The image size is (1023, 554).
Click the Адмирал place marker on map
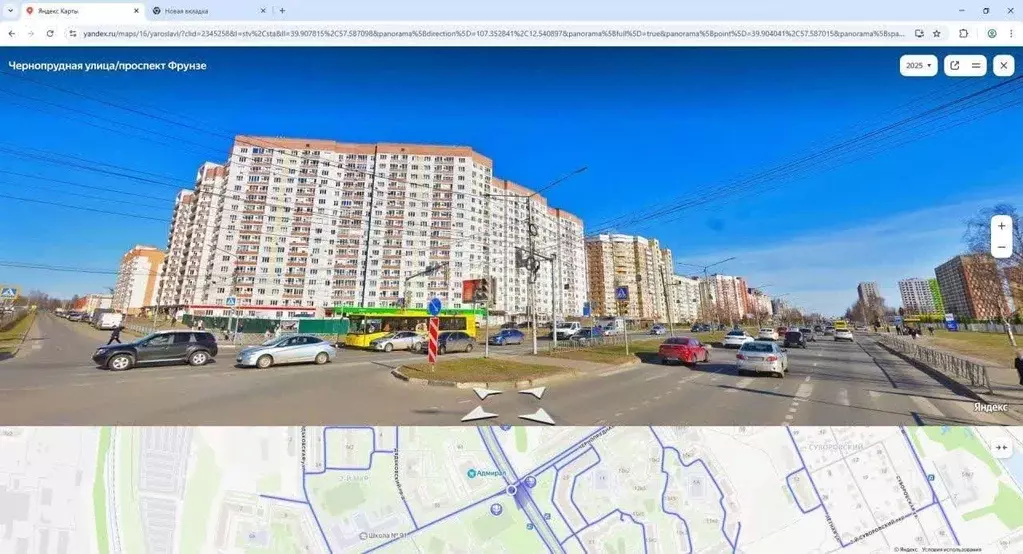472,472
